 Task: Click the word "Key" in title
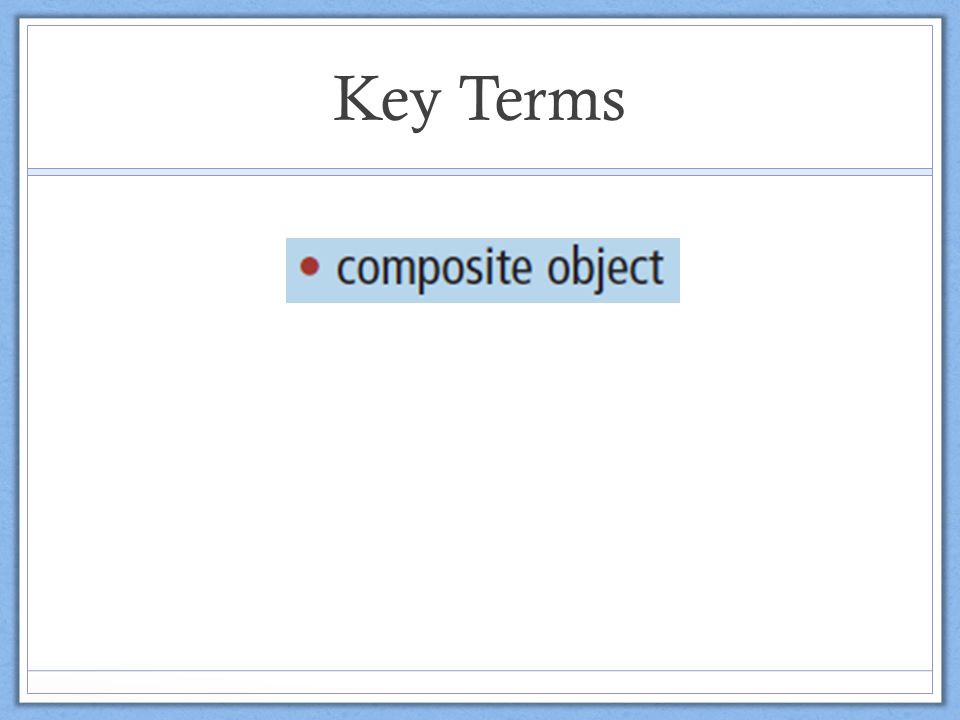(387, 100)
